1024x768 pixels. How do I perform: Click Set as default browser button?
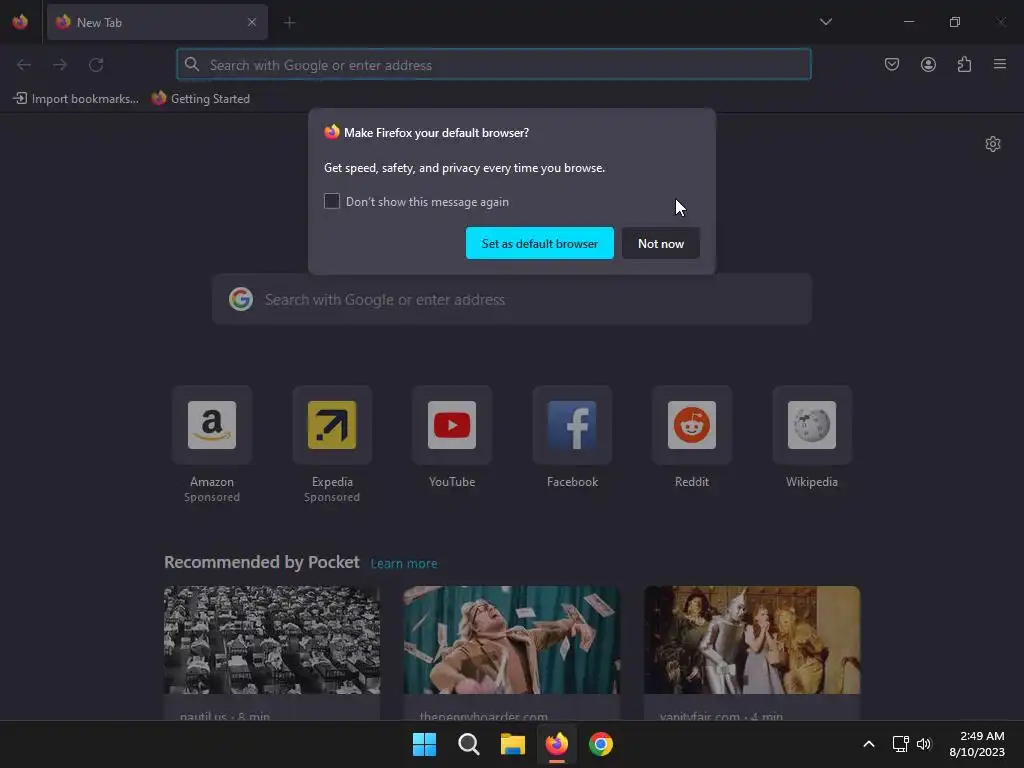pyautogui.click(x=539, y=243)
